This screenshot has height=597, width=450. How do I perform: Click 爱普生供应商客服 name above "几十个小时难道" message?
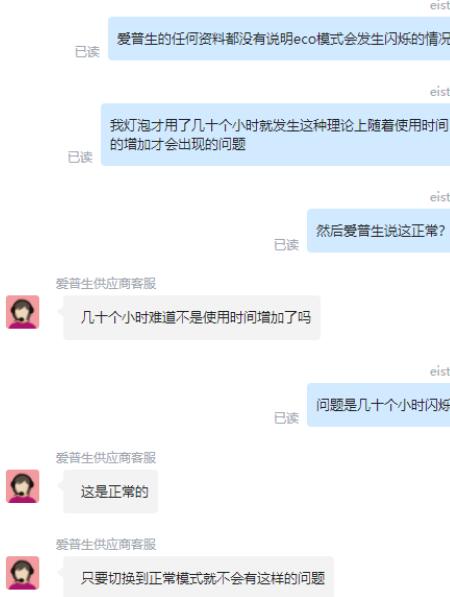point(106,283)
